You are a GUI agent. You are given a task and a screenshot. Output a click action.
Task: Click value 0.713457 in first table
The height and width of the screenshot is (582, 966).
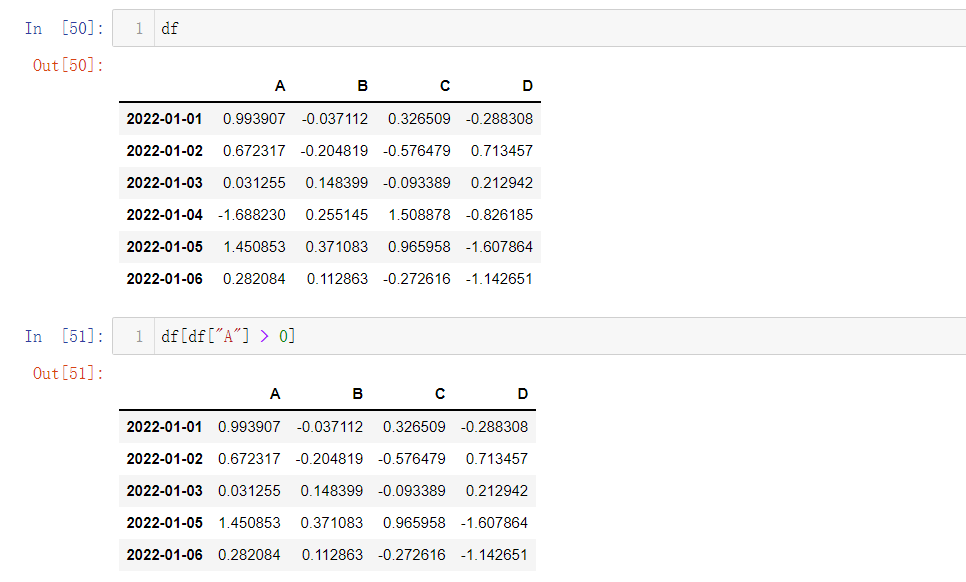502,151
